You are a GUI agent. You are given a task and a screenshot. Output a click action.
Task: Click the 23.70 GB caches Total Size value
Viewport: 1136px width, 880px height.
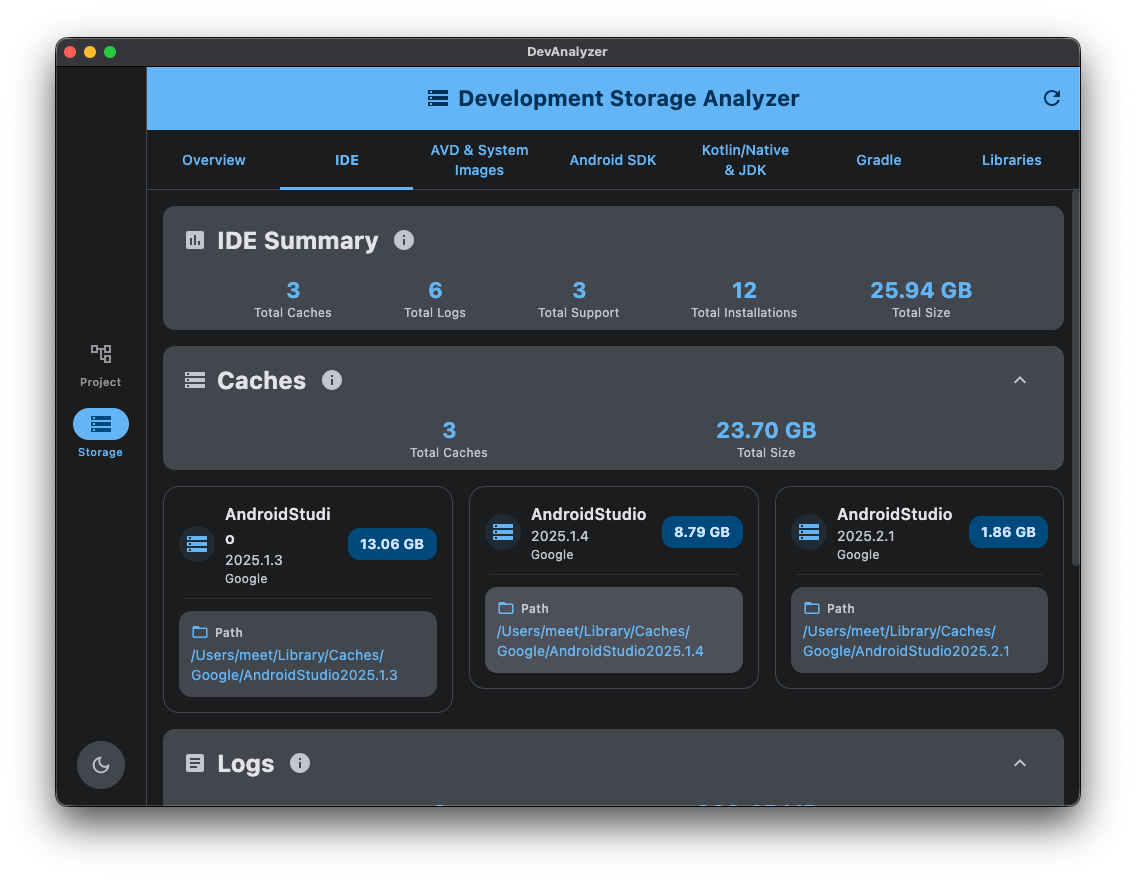766,430
